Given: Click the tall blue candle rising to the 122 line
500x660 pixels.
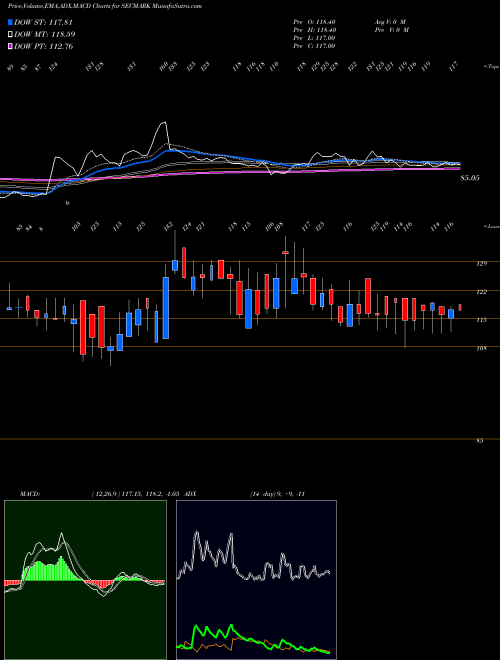Looking at the screenshot, I should pyautogui.click(x=166, y=308).
